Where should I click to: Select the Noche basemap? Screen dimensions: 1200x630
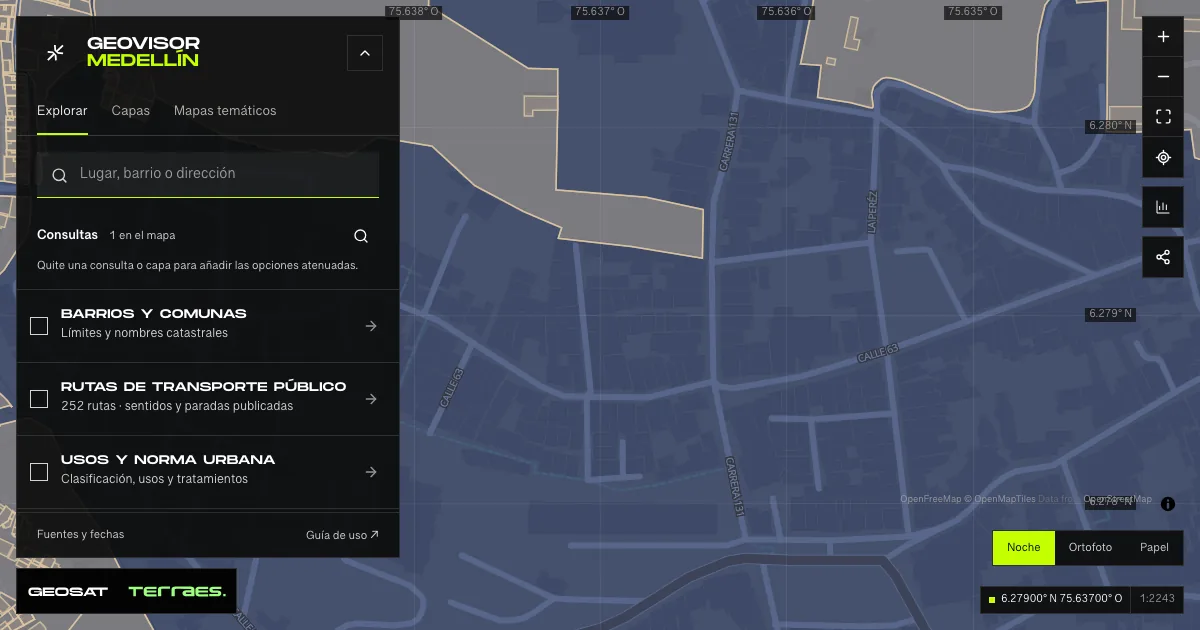tap(1024, 548)
